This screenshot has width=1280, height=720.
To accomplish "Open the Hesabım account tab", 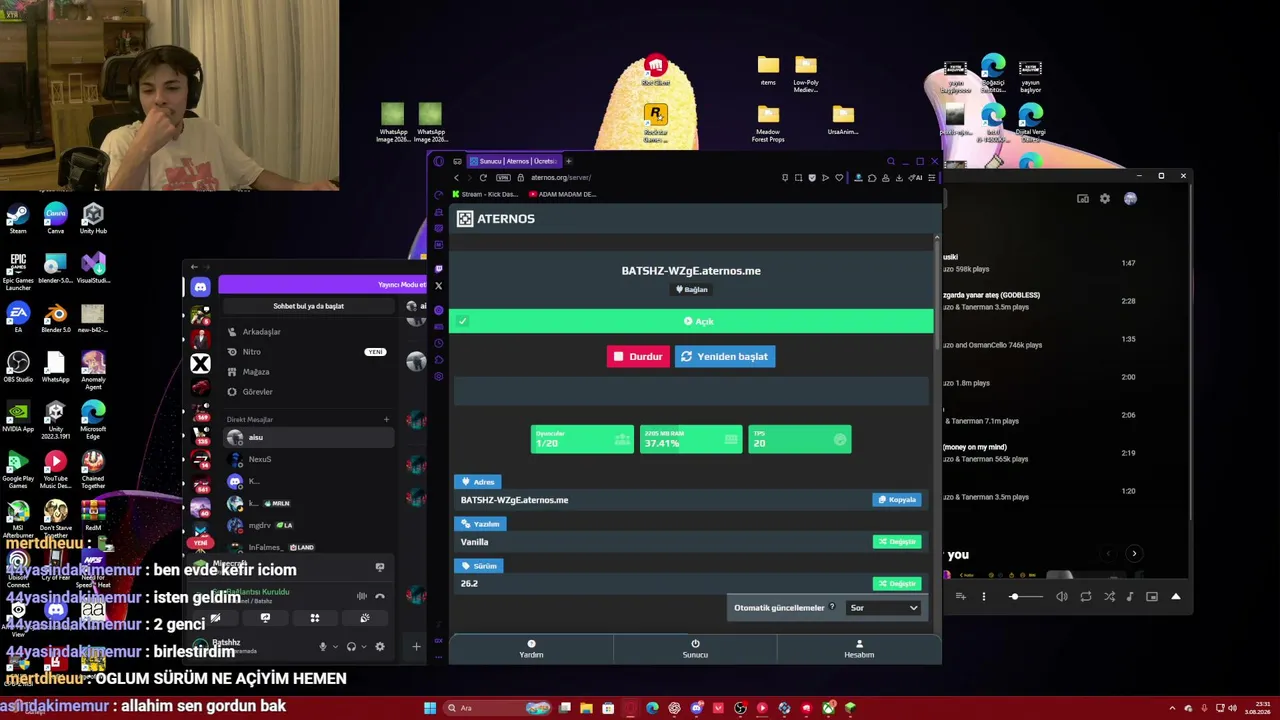I will coord(859,649).
